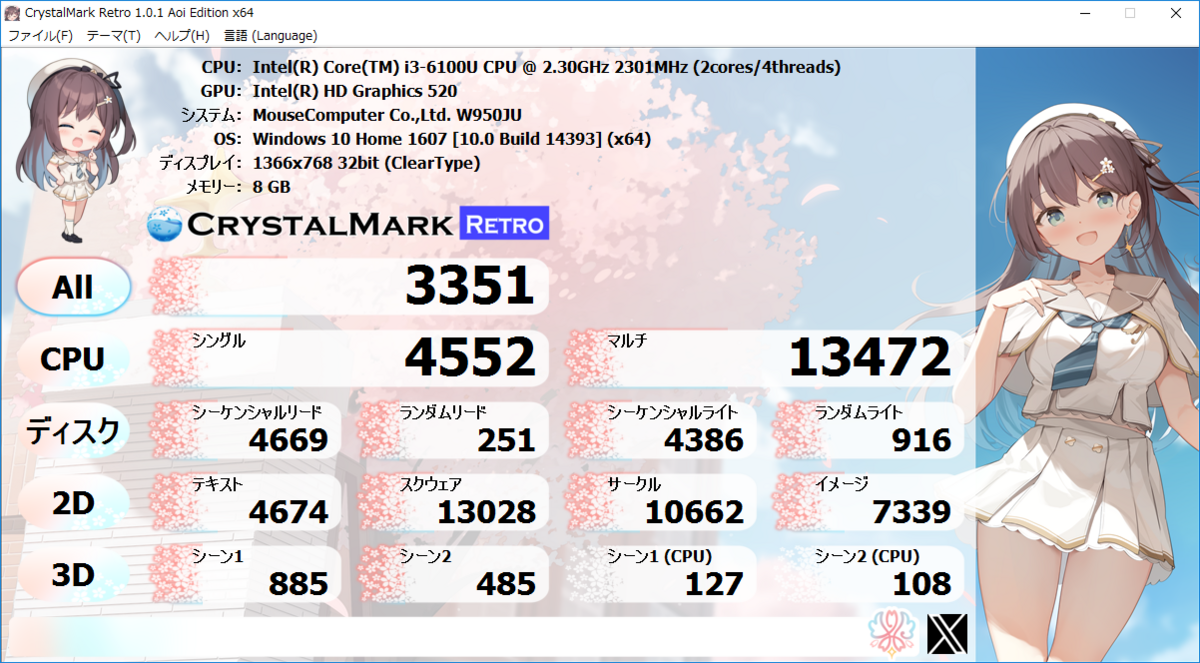Click the purple RETRO badge icon
1200x663 pixels.
pyautogui.click(x=503, y=223)
